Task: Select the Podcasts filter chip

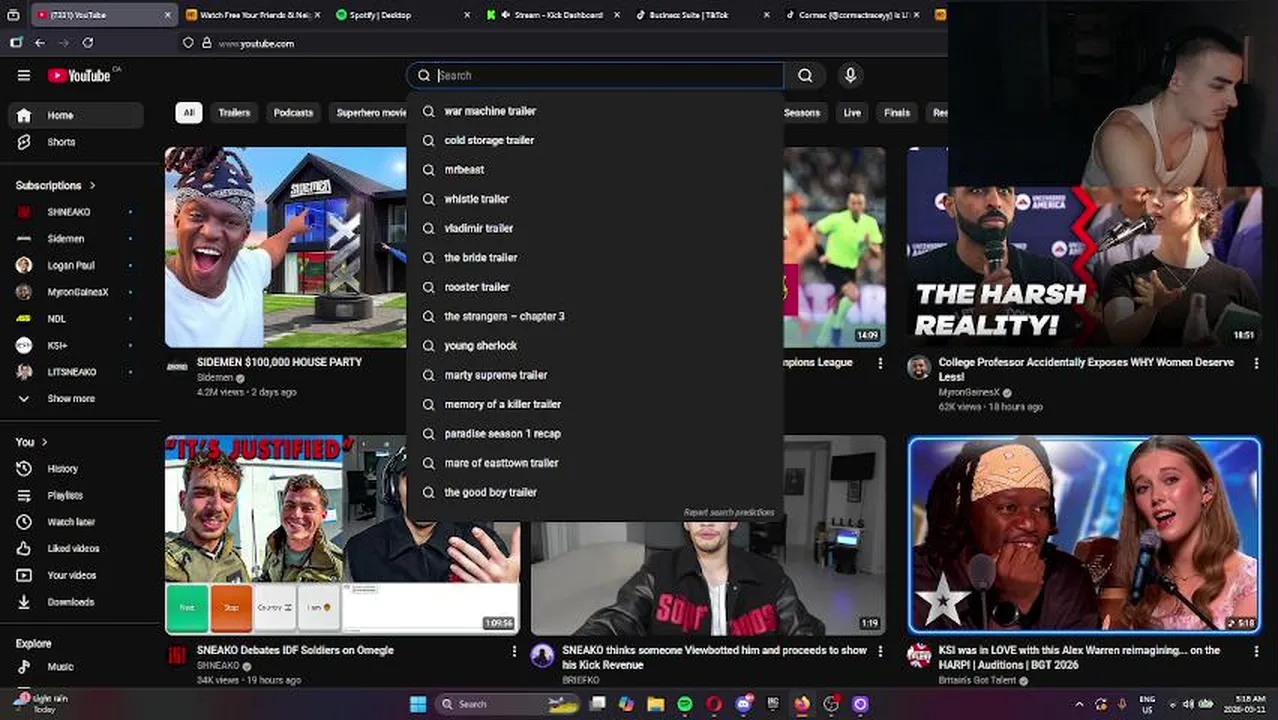Action: (x=293, y=113)
